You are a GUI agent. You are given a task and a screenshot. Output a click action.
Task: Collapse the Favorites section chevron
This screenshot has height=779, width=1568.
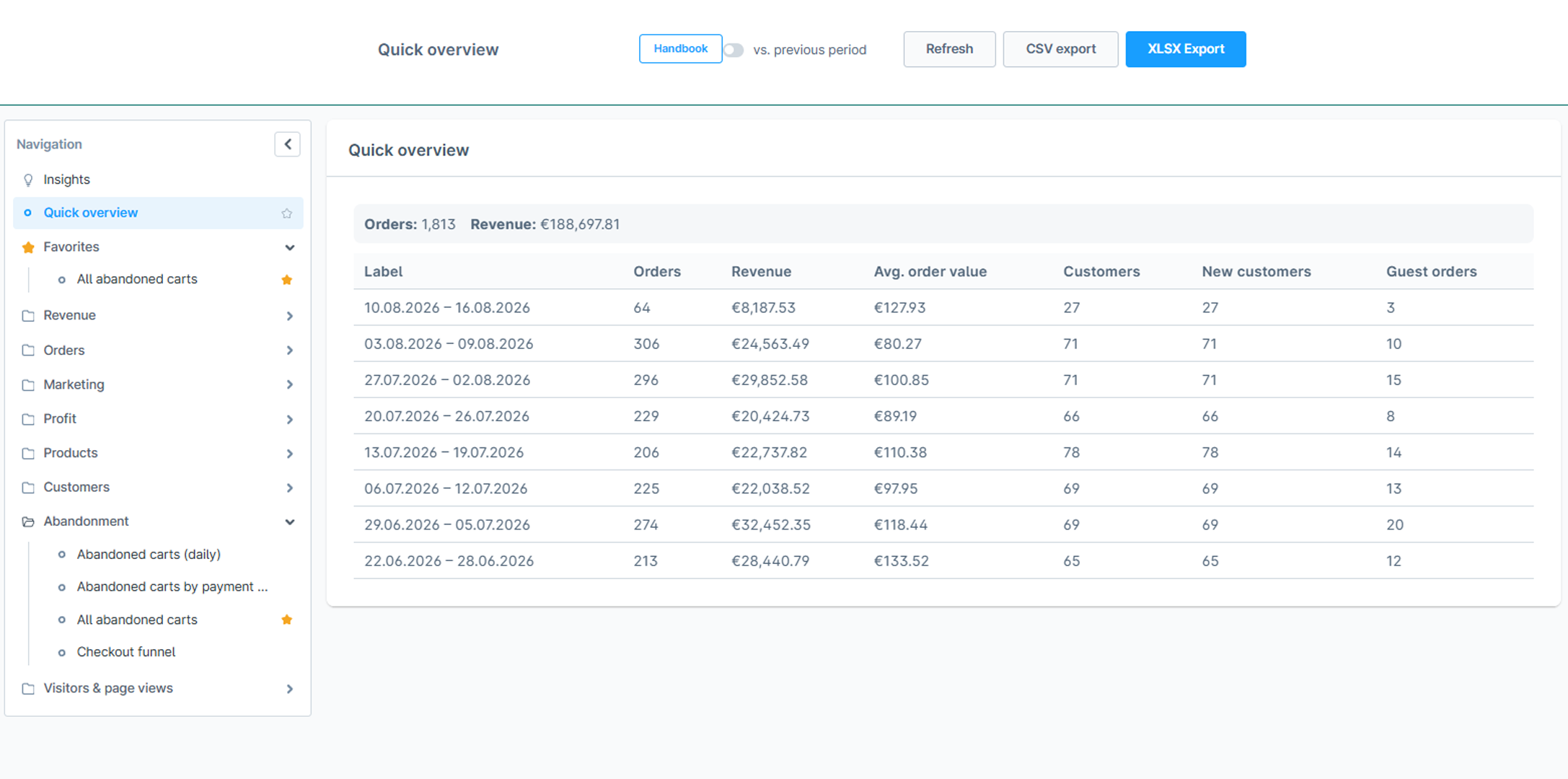click(x=289, y=247)
